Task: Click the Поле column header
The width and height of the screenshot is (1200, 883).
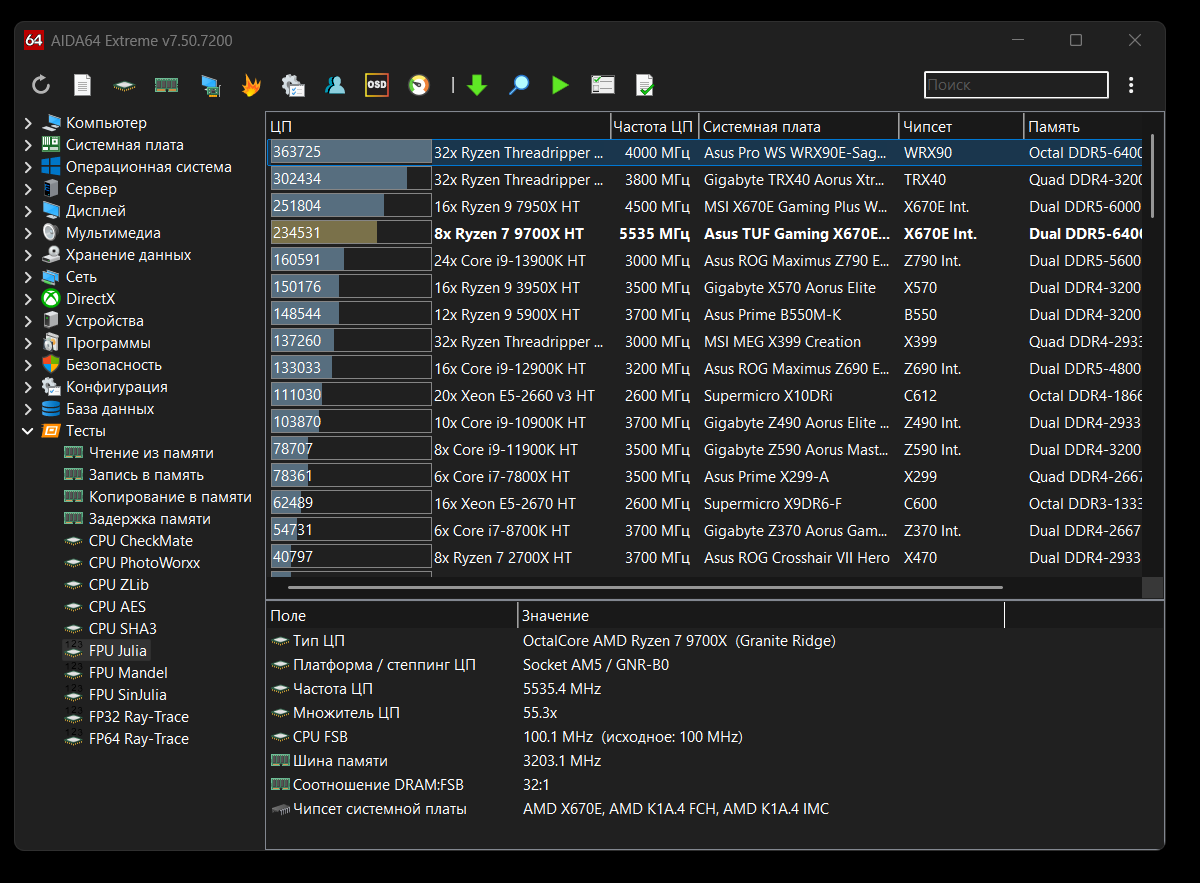Action: tap(391, 616)
